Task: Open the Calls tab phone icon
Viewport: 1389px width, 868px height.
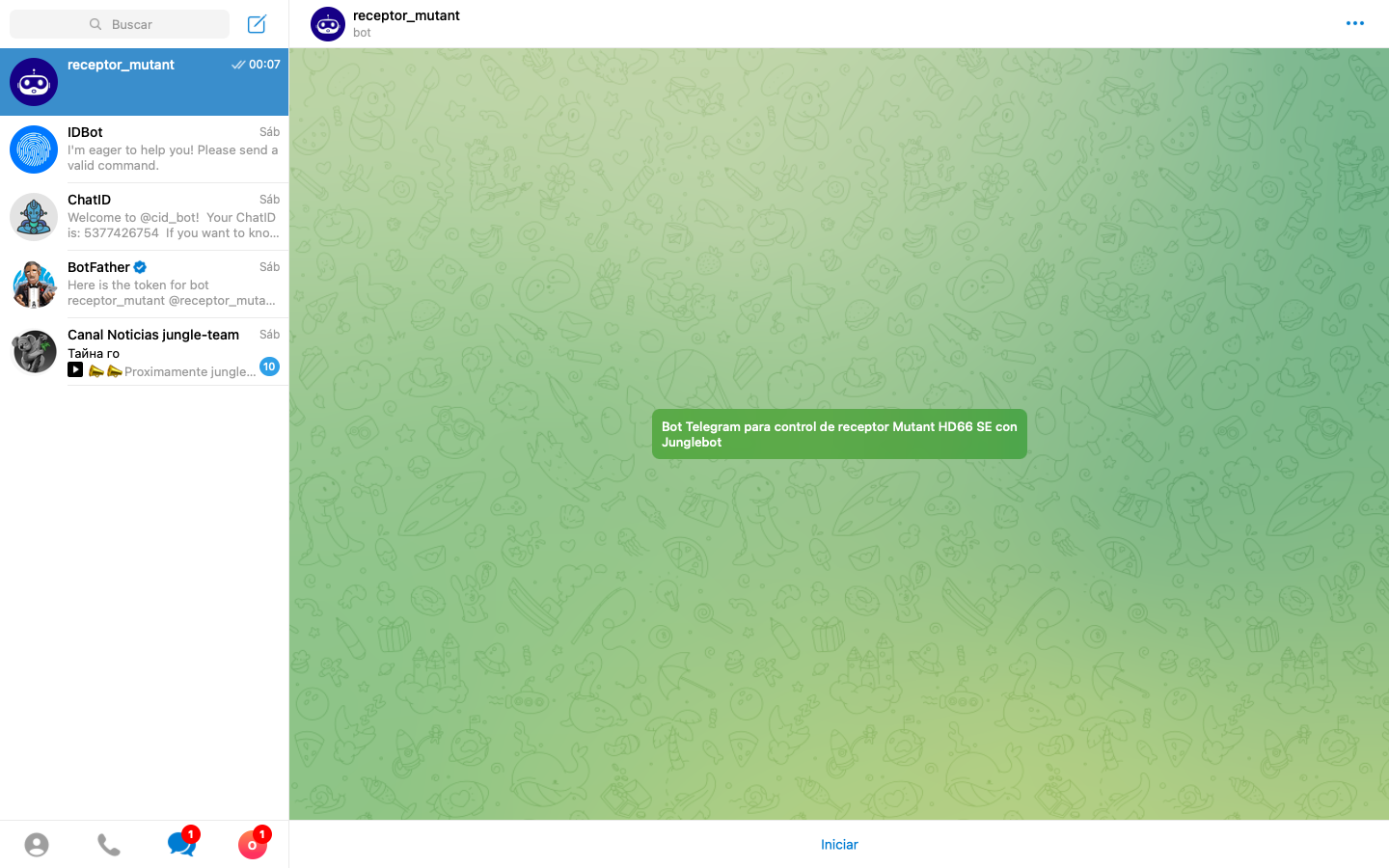Action: 109,845
